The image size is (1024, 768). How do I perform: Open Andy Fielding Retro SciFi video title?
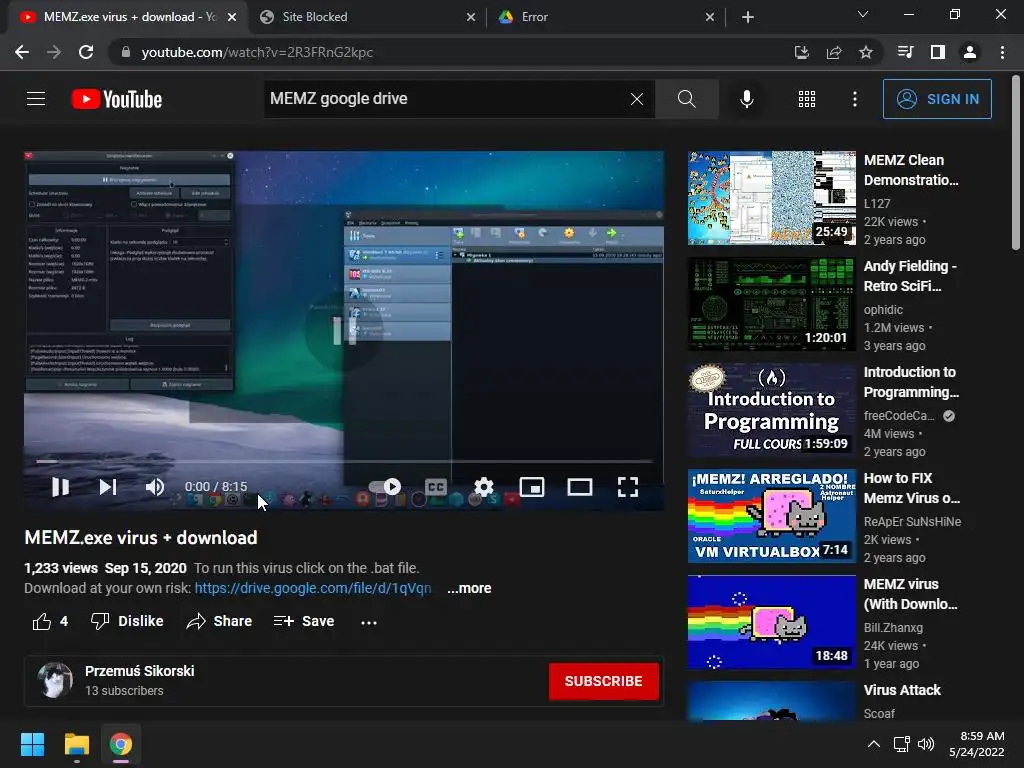pyautogui.click(x=910, y=276)
